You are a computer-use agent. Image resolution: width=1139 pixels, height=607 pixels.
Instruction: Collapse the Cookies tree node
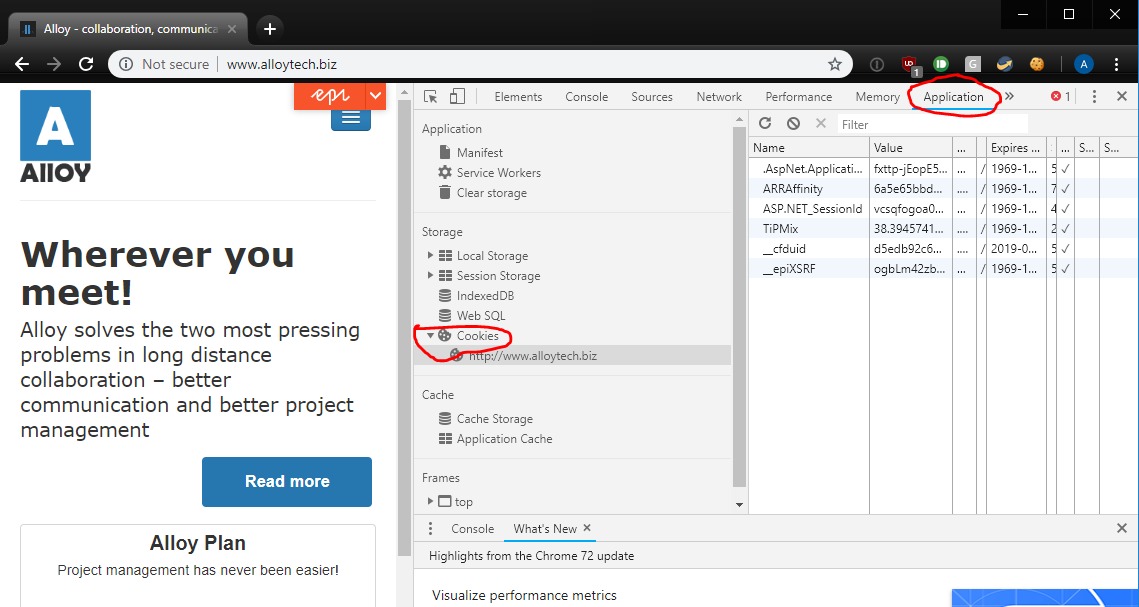coord(431,336)
